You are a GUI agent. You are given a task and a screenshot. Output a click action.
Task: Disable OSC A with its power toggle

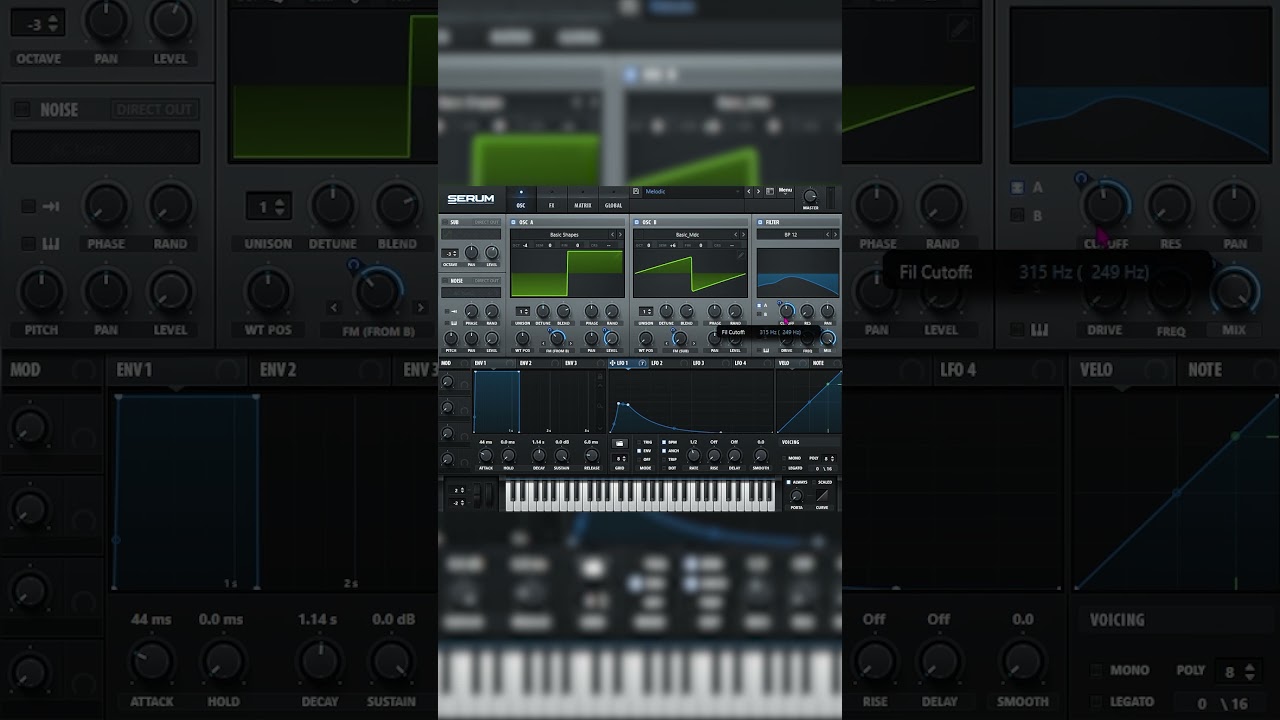(x=513, y=222)
